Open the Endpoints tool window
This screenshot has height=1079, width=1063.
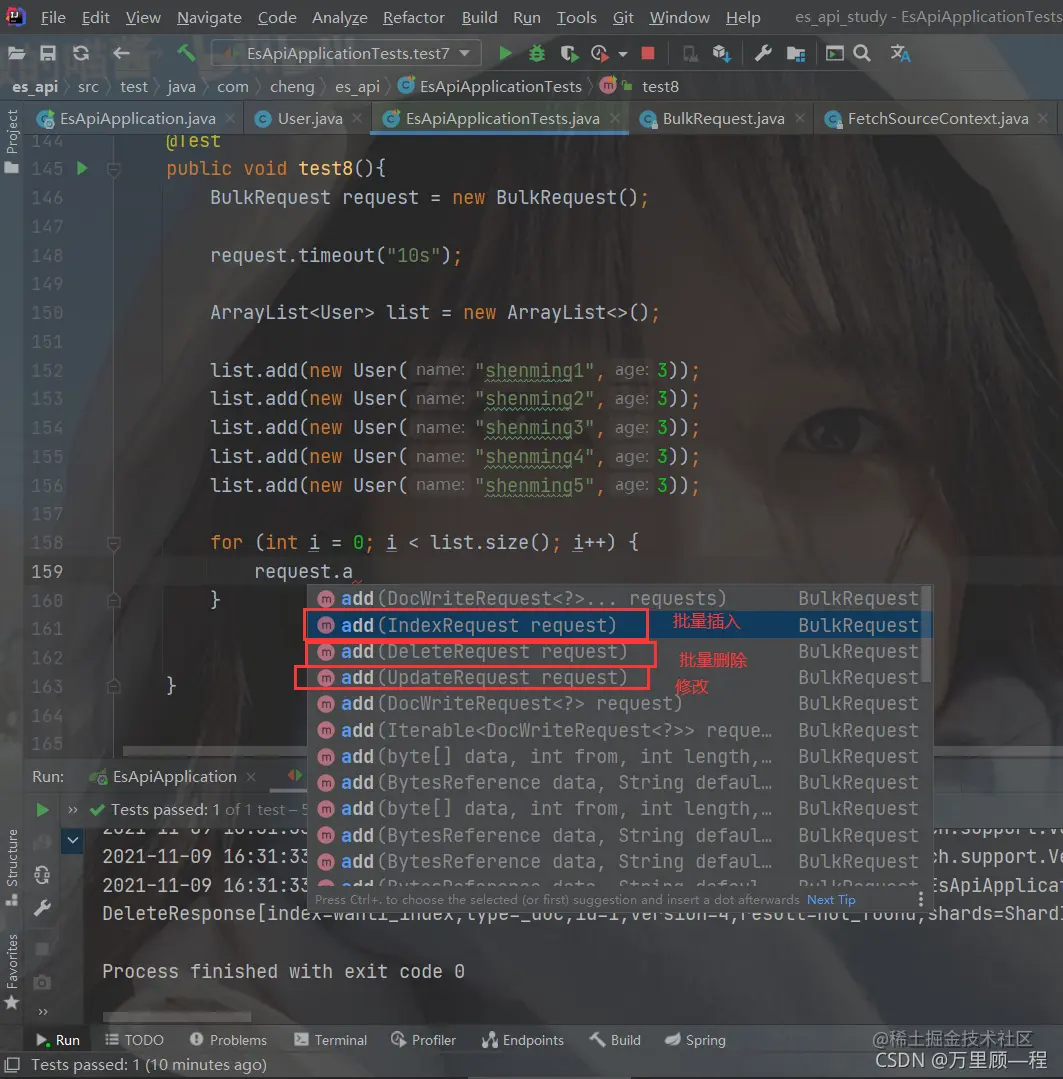(x=523, y=1040)
